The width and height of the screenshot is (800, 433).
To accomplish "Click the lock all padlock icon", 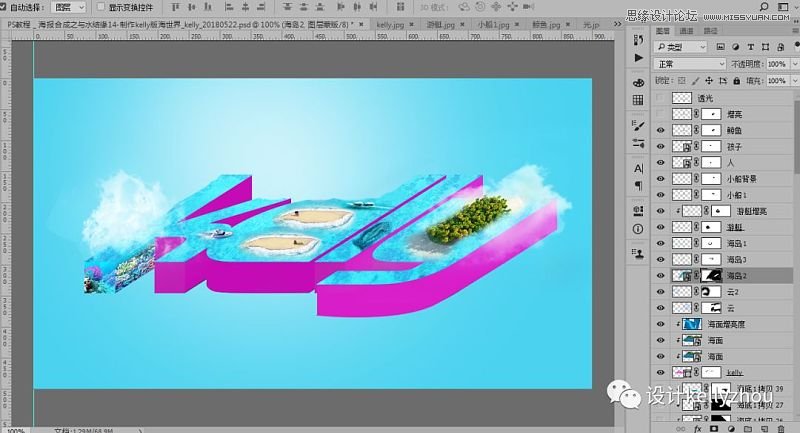I will 736,81.
